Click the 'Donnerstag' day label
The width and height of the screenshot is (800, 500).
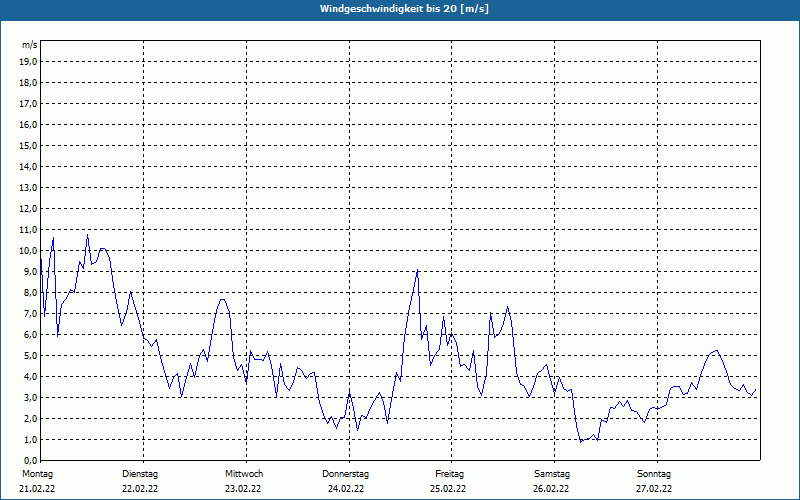coord(345,474)
